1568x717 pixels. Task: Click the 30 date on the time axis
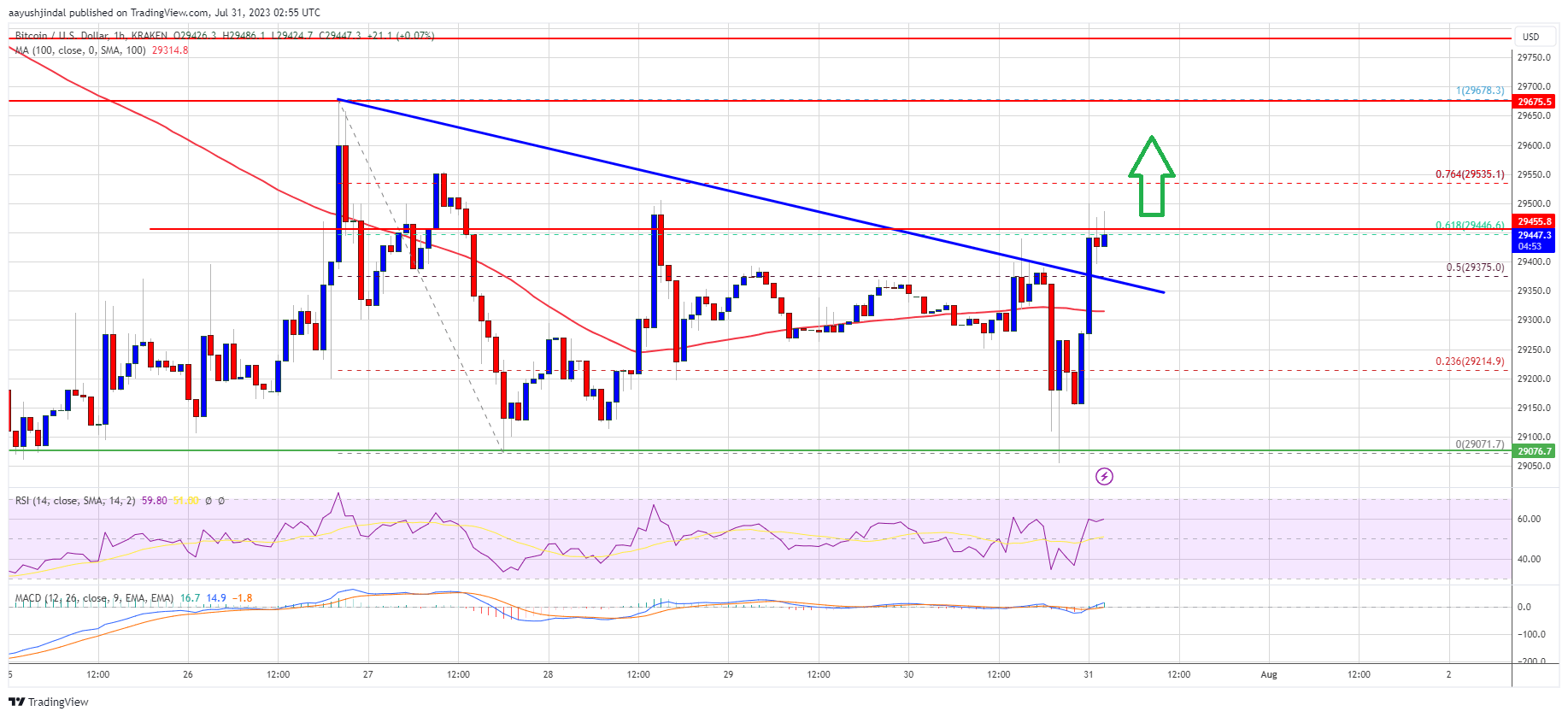pos(908,674)
